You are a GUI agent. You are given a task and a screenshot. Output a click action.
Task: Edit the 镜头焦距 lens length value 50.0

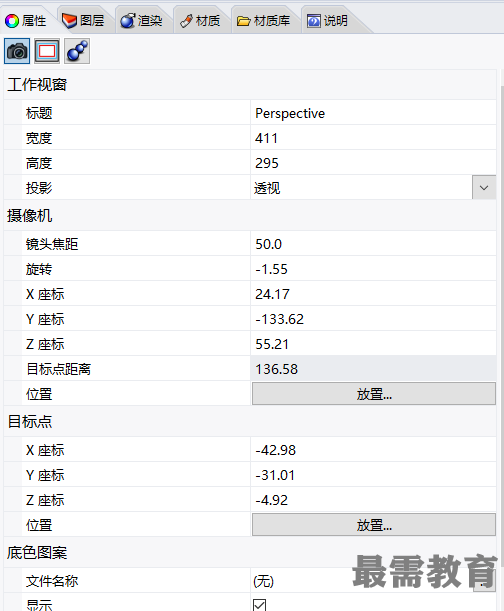point(373,244)
